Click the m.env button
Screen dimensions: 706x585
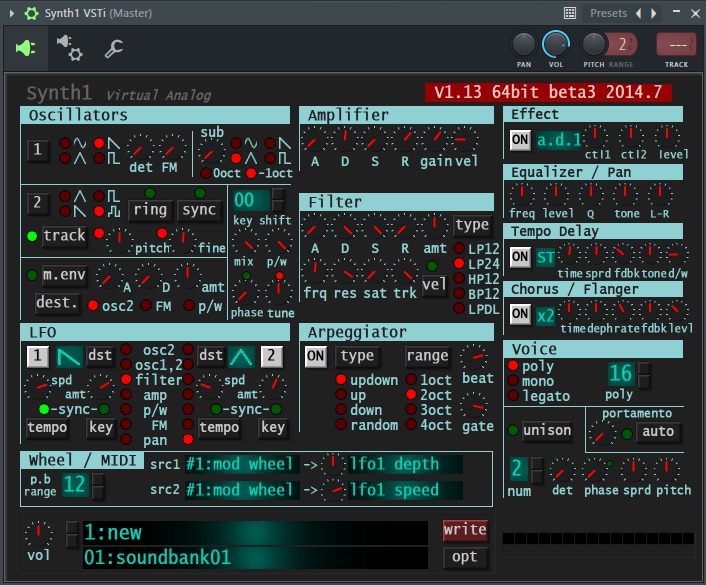coord(64,274)
